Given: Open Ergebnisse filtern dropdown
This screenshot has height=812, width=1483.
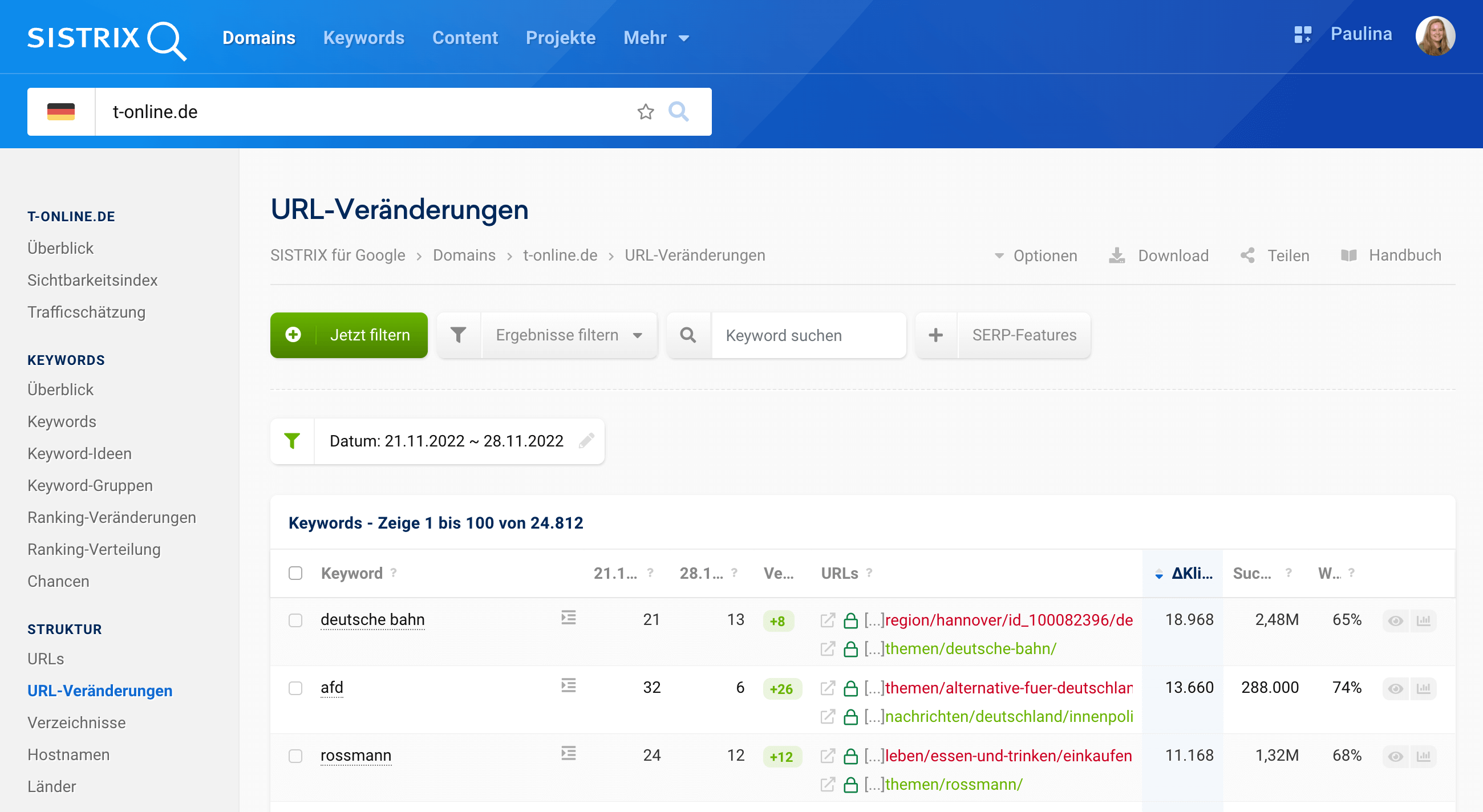Looking at the screenshot, I should click(569, 335).
